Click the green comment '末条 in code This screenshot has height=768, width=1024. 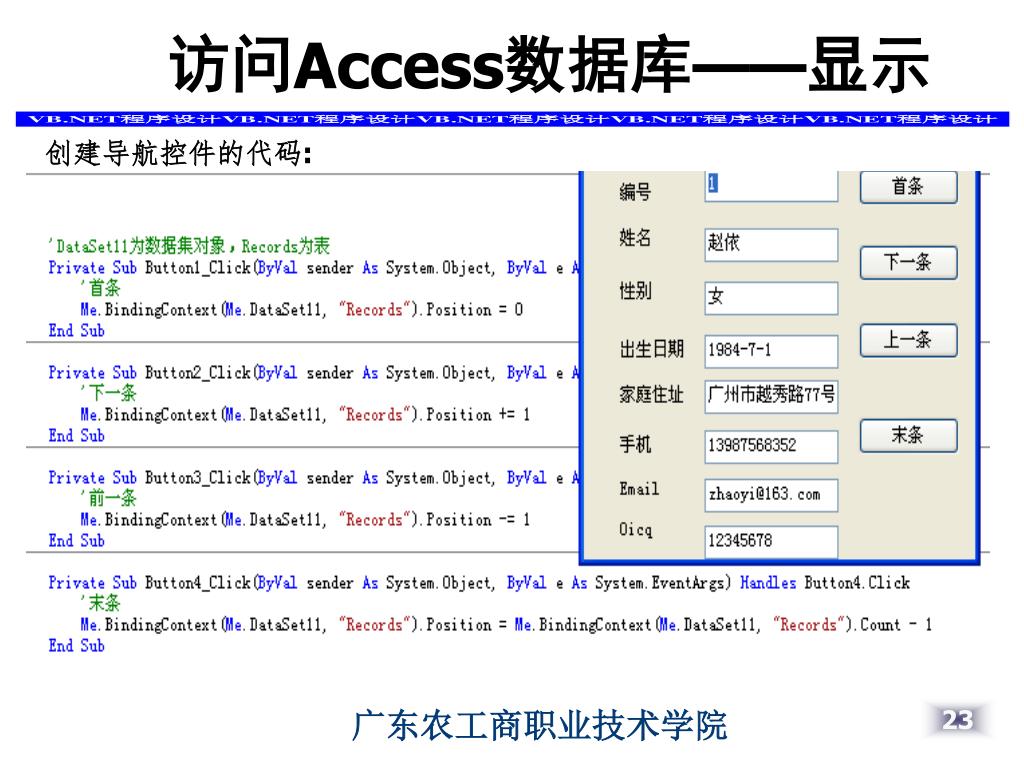pos(101,603)
